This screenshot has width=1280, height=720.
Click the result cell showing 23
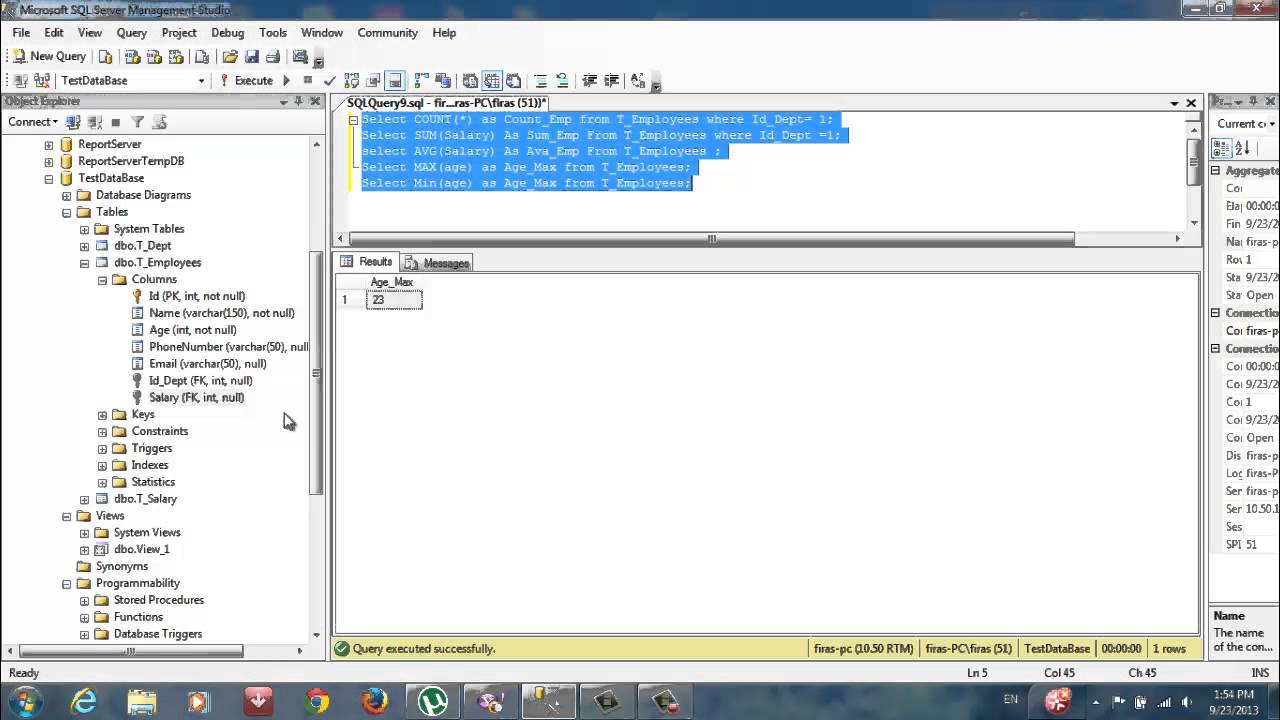point(394,300)
